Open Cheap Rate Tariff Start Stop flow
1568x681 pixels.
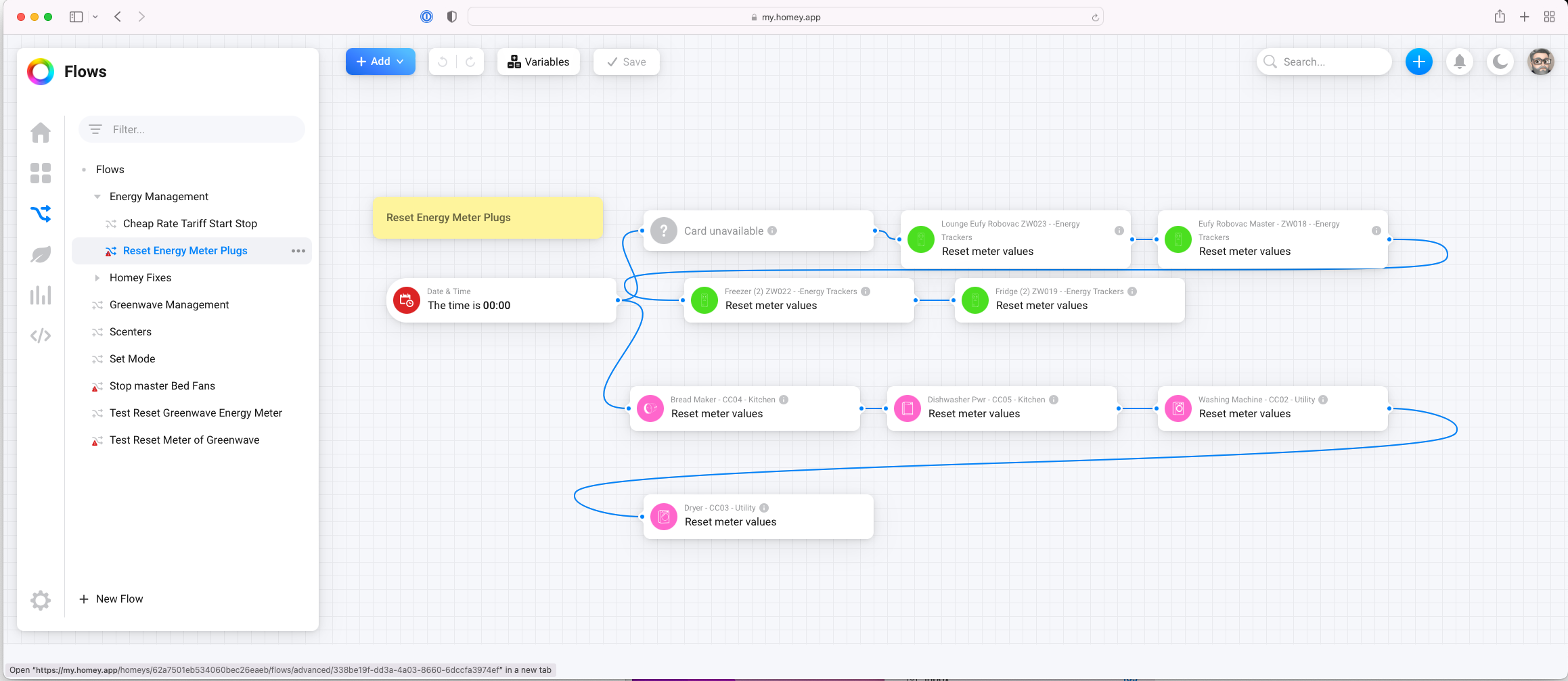point(192,224)
